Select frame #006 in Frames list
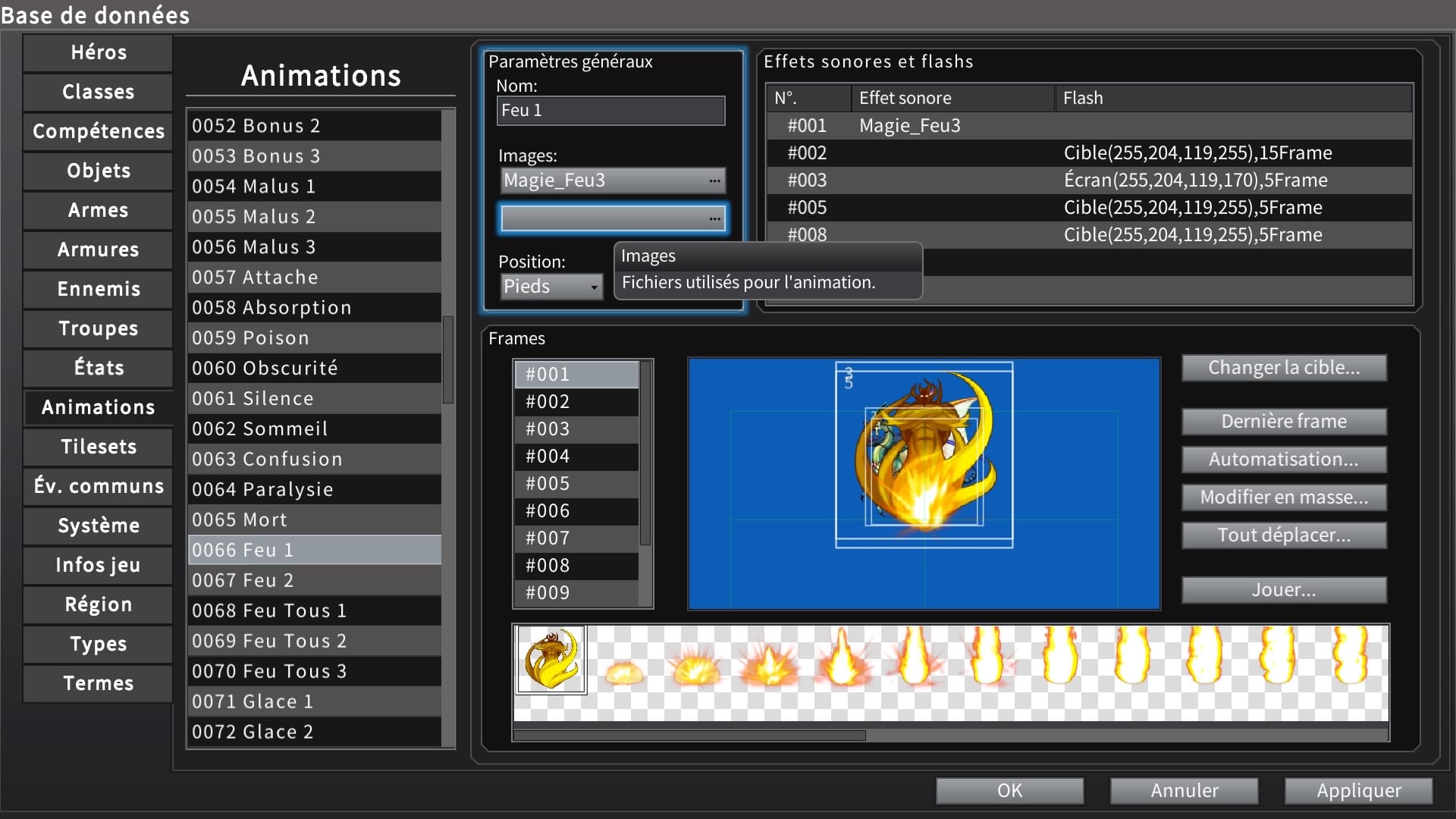The width and height of the screenshot is (1456, 819). (x=576, y=511)
